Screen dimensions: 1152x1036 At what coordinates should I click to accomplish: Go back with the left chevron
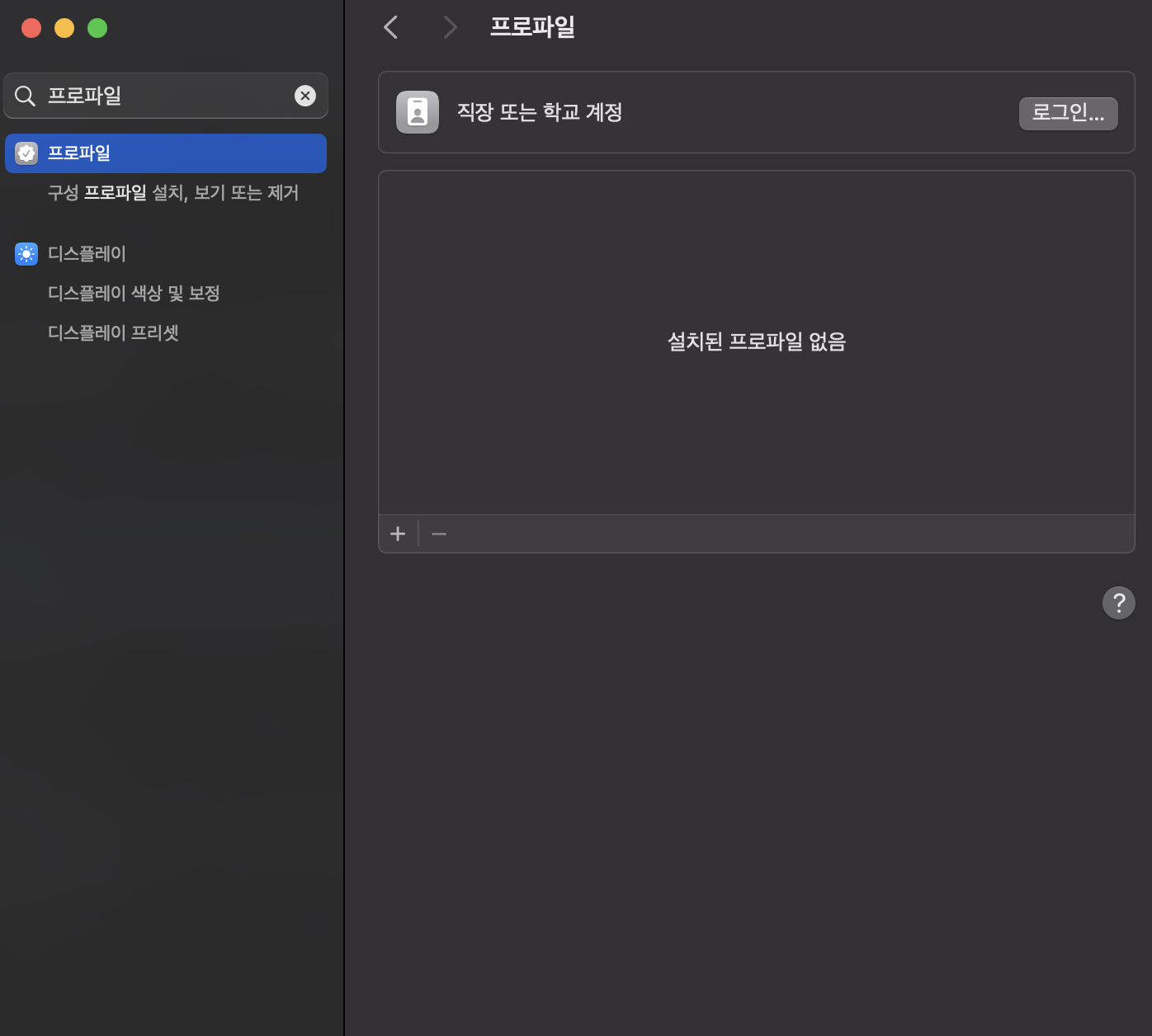[x=391, y=27]
